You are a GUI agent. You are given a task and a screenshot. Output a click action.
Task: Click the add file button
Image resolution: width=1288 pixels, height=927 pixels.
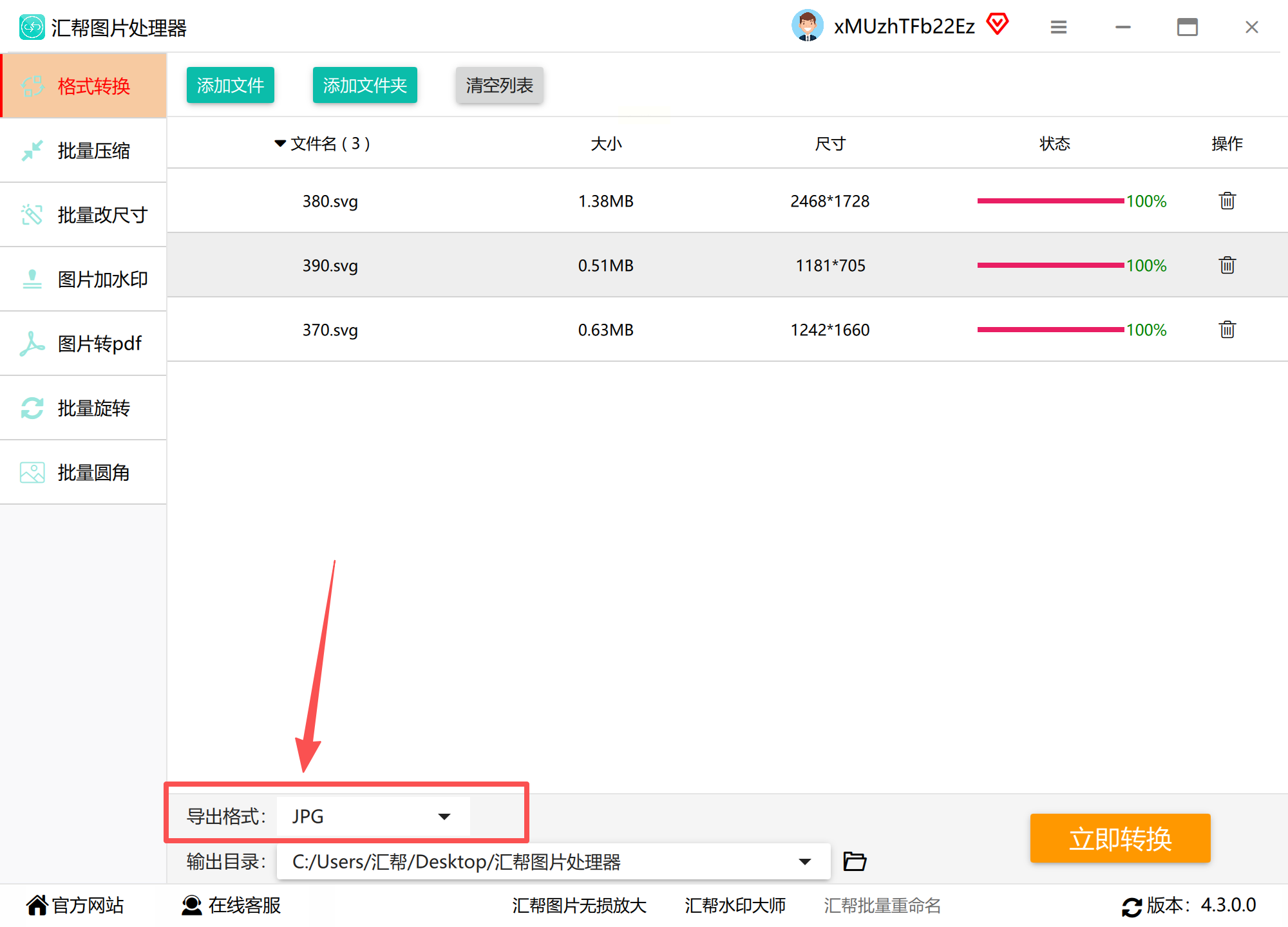230,85
